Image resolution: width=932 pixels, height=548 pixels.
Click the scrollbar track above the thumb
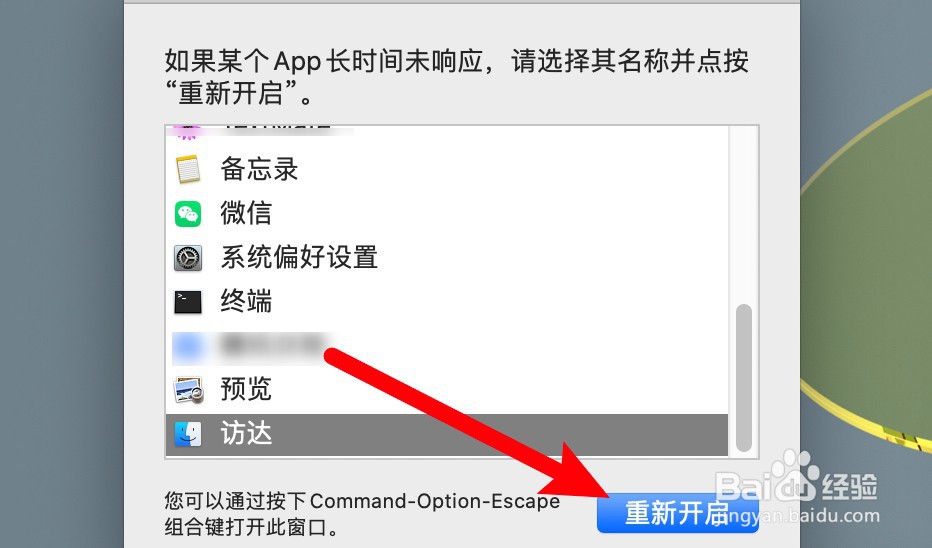click(744, 215)
